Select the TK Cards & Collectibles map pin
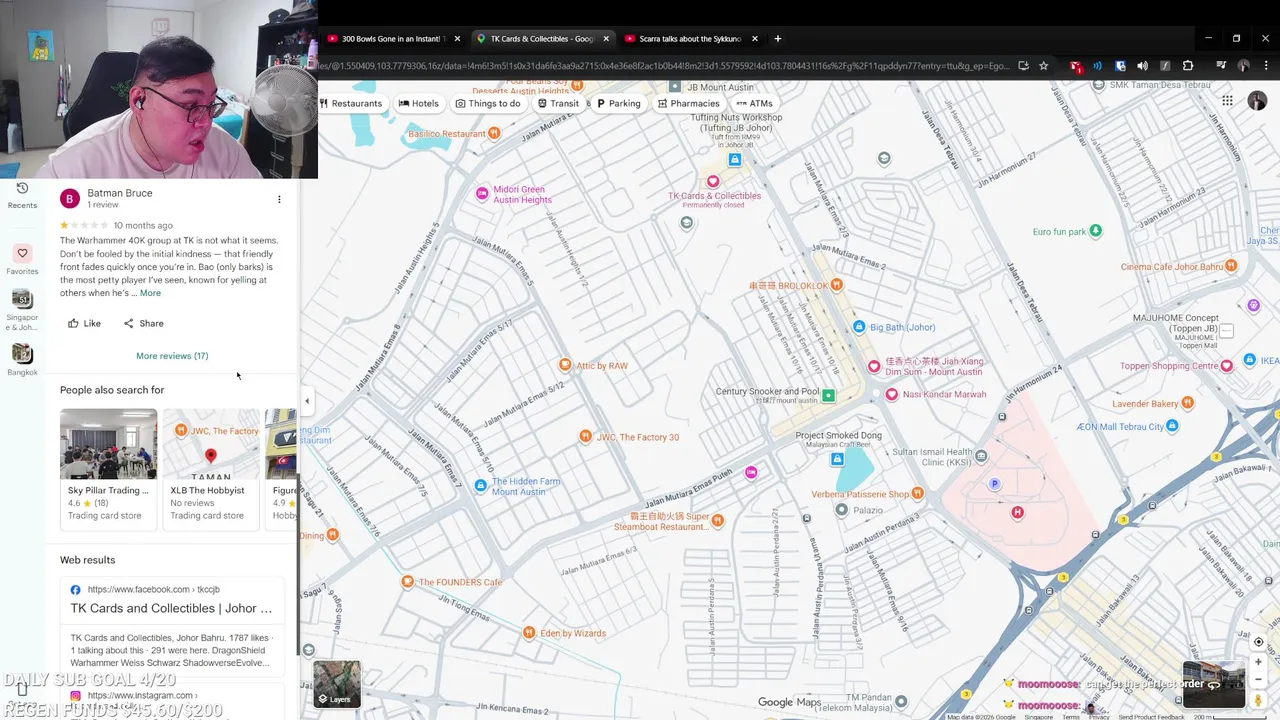Viewport: 1280px width, 720px height. tap(713, 182)
